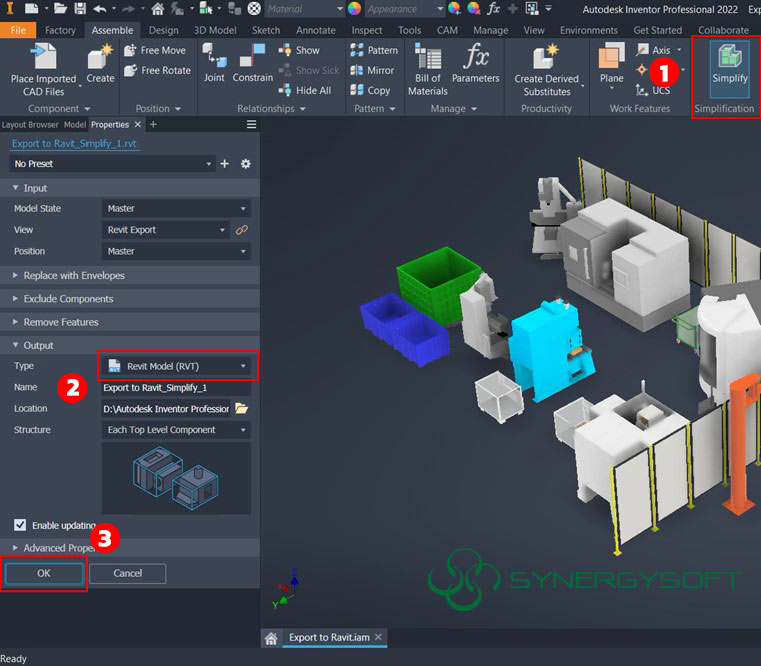The width and height of the screenshot is (761, 666).
Task: Browse output location folder icon
Action: coord(242,408)
